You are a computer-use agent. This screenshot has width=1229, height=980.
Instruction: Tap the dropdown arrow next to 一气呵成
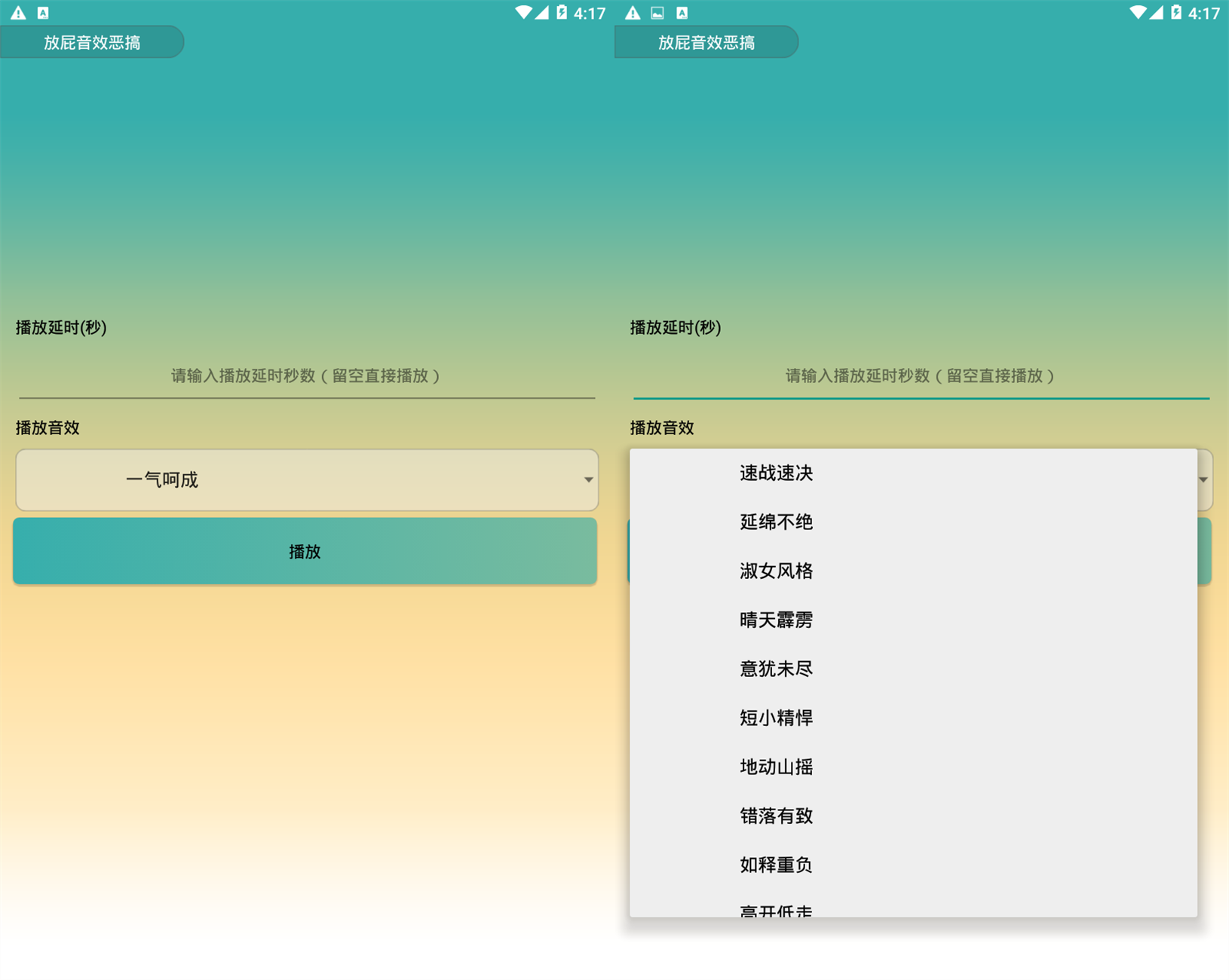click(x=588, y=479)
